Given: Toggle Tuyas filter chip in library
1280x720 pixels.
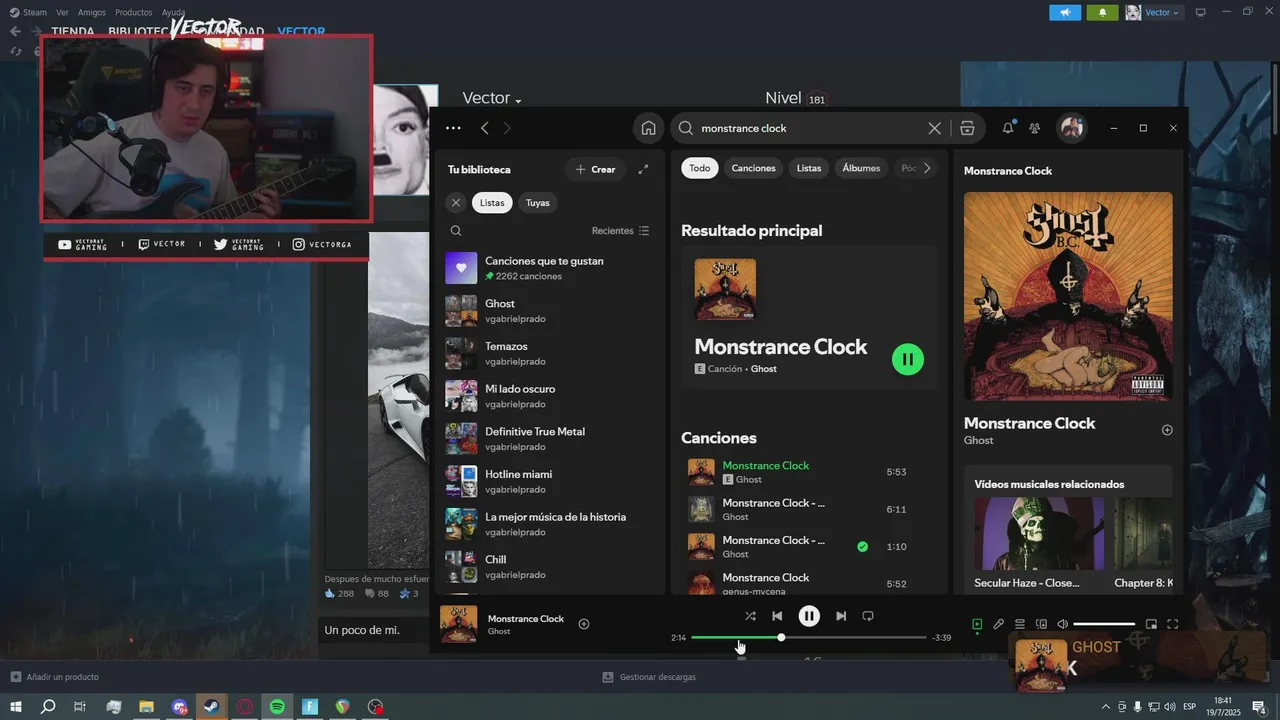Looking at the screenshot, I should tap(538, 202).
